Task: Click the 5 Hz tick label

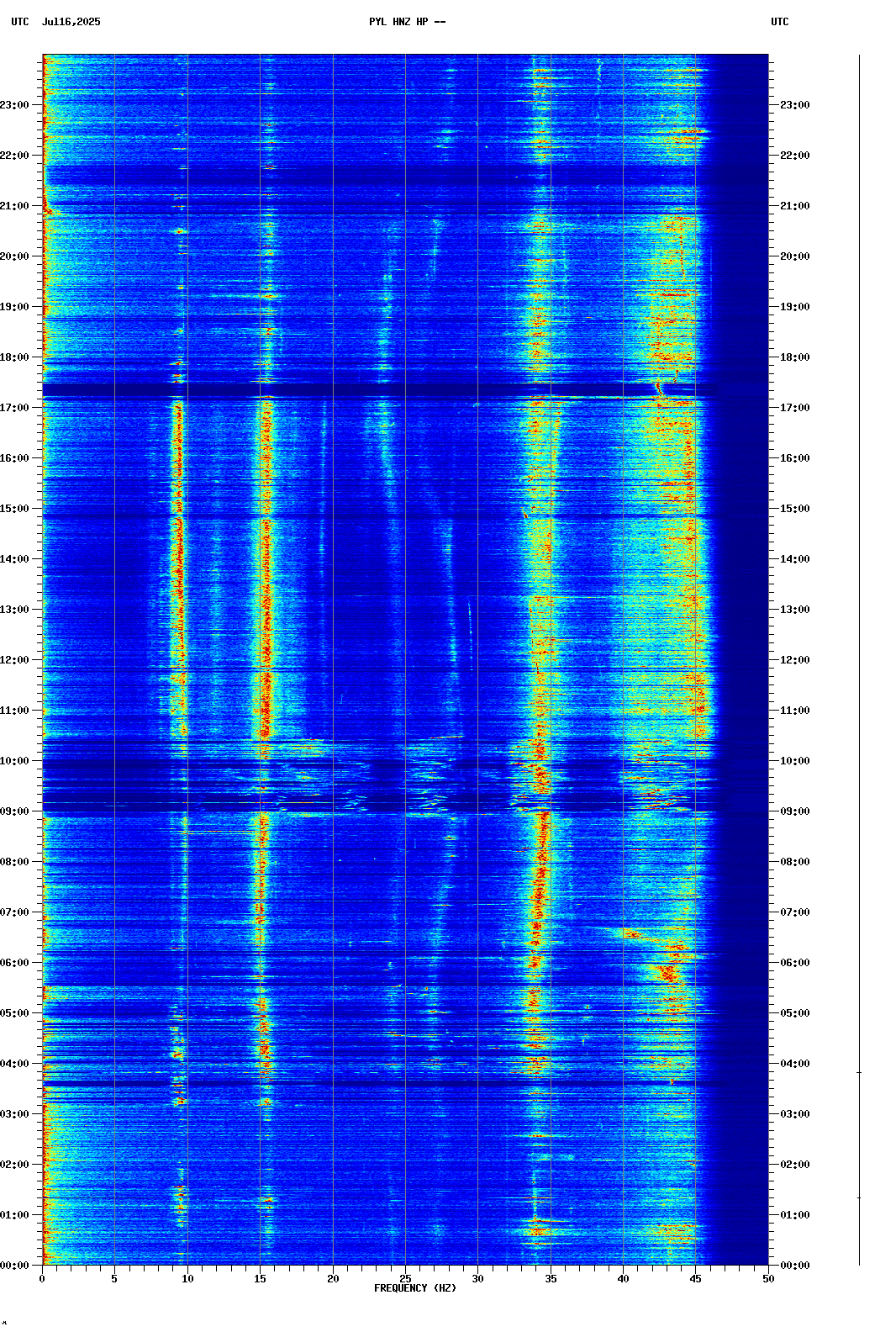Action: pos(114,1279)
